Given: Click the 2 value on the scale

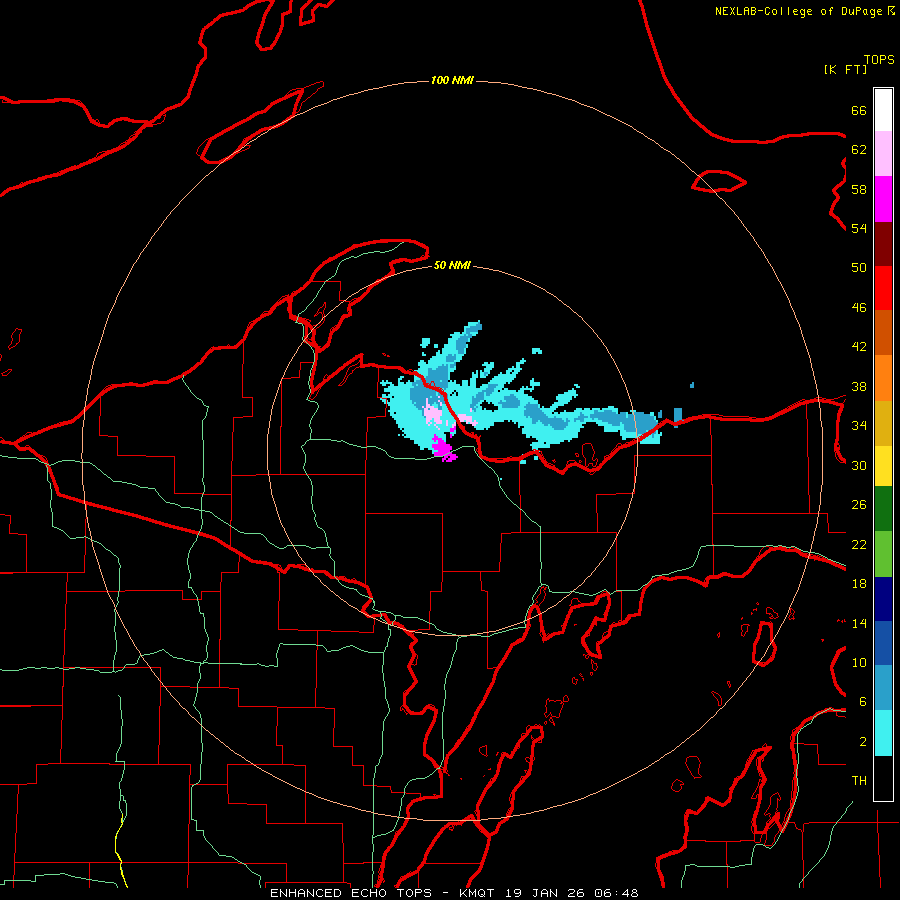Looking at the screenshot, I should pos(863,742).
